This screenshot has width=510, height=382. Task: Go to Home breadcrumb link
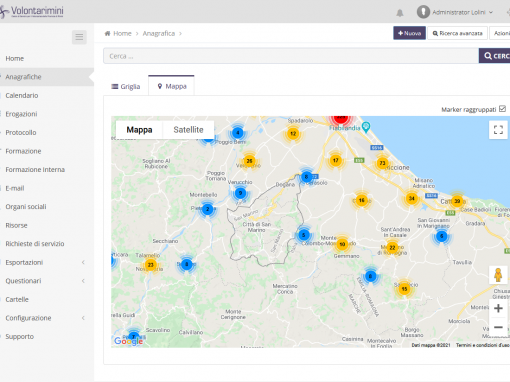pos(122,33)
